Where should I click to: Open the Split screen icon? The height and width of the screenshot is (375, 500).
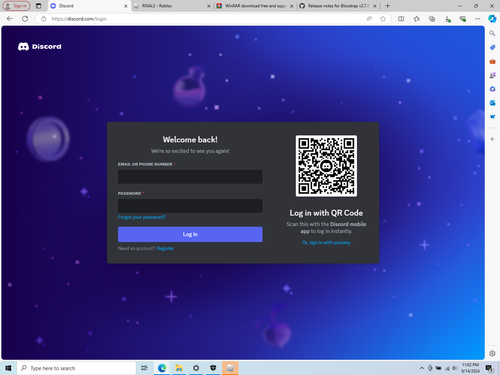tap(401, 19)
